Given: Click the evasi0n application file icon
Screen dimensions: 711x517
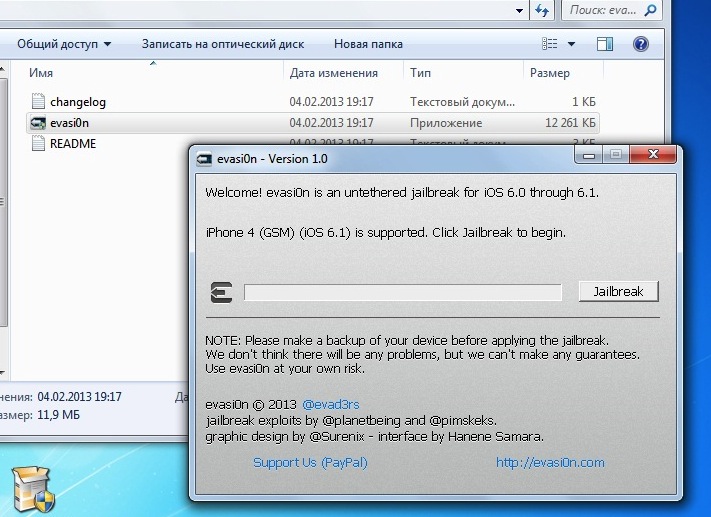Looking at the screenshot, I should click(38, 123).
